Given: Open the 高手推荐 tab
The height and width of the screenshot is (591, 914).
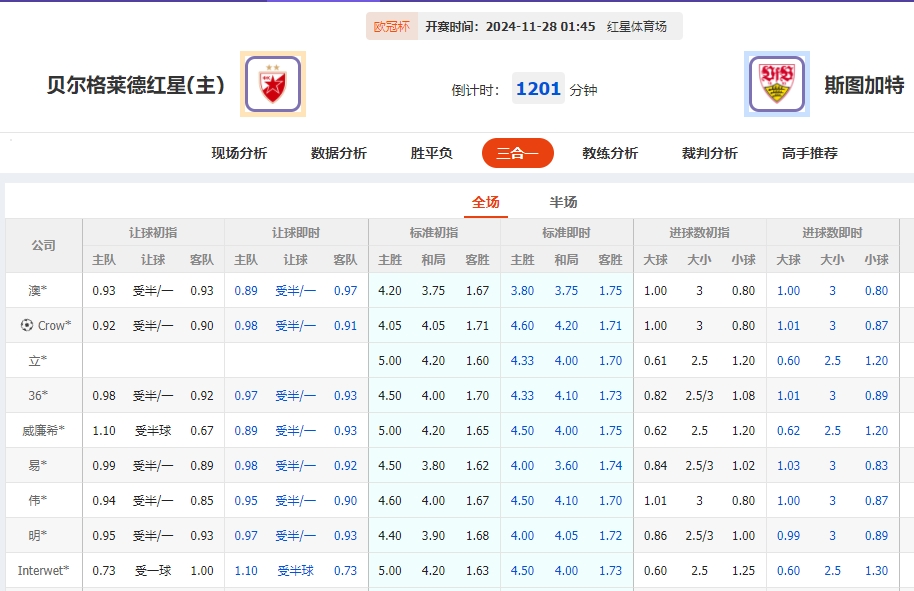Looking at the screenshot, I should [810, 152].
